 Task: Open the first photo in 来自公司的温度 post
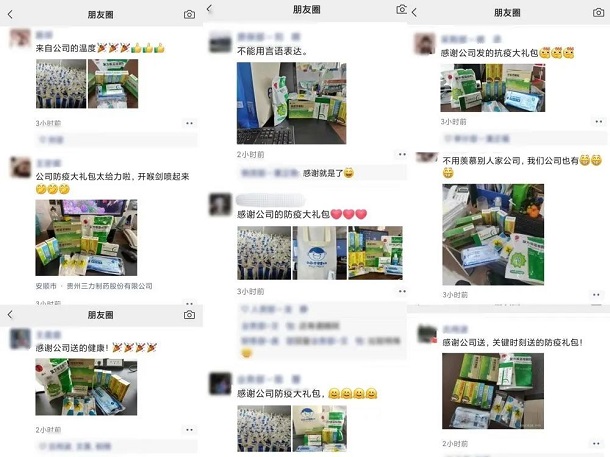[61, 84]
